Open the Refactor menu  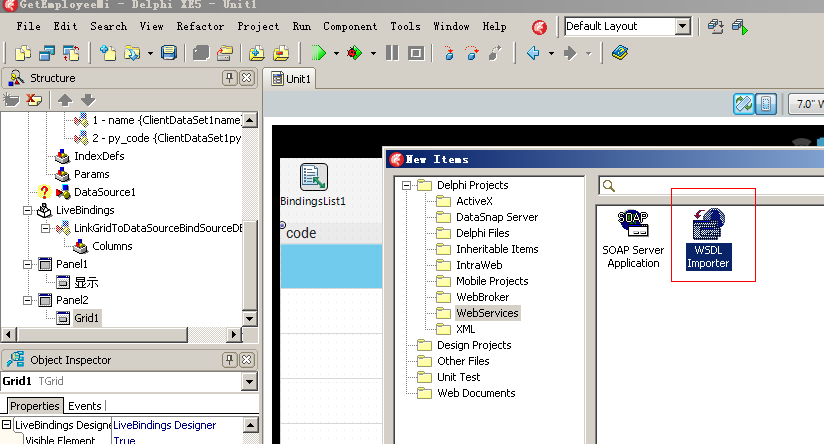200,26
